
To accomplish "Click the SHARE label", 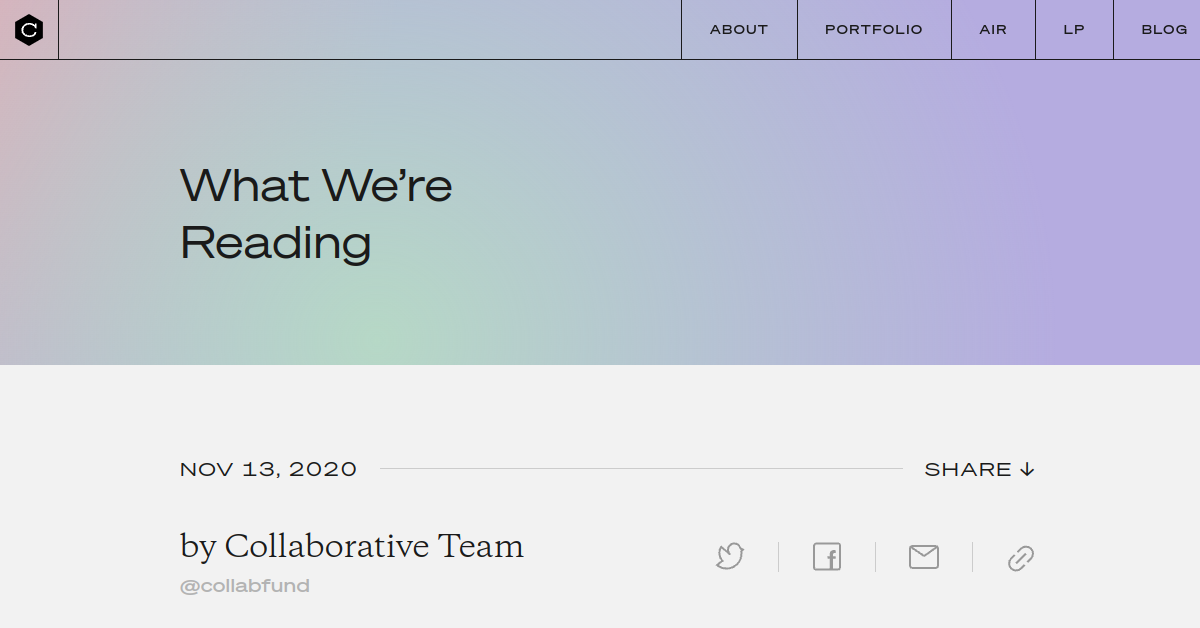I will [x=968, y=468].
